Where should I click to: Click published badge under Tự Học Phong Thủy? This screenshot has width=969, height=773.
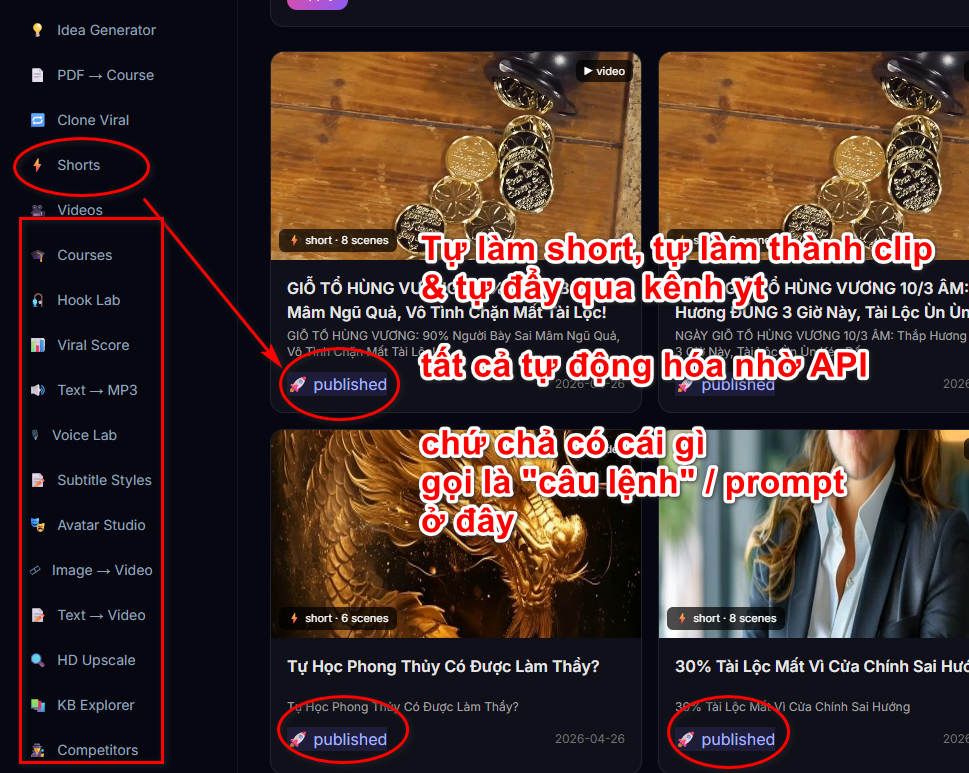pos(339,740)
